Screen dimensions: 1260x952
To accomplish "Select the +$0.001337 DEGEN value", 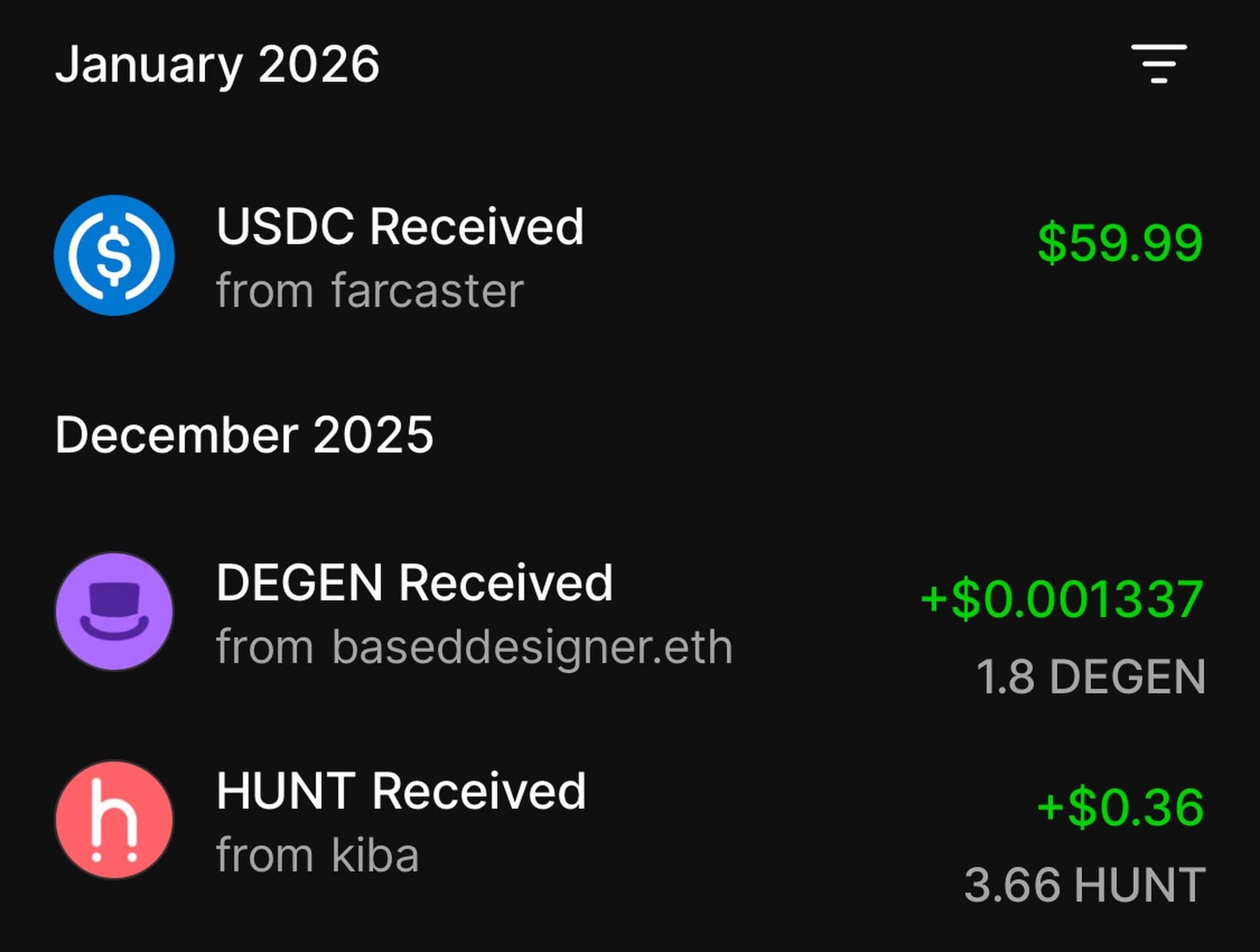I will point(1062,599).
